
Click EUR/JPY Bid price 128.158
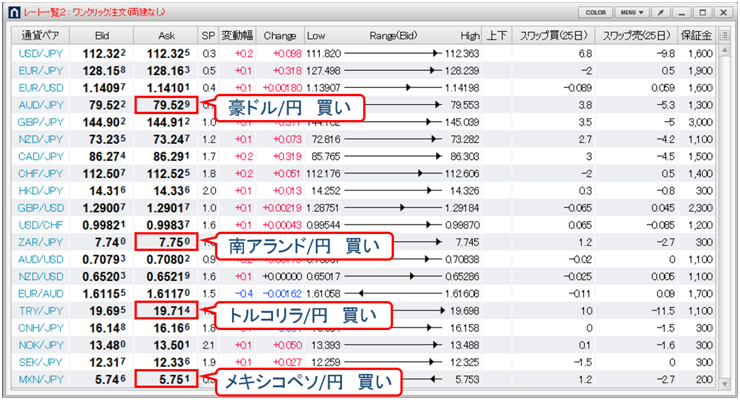pos(104,71)
